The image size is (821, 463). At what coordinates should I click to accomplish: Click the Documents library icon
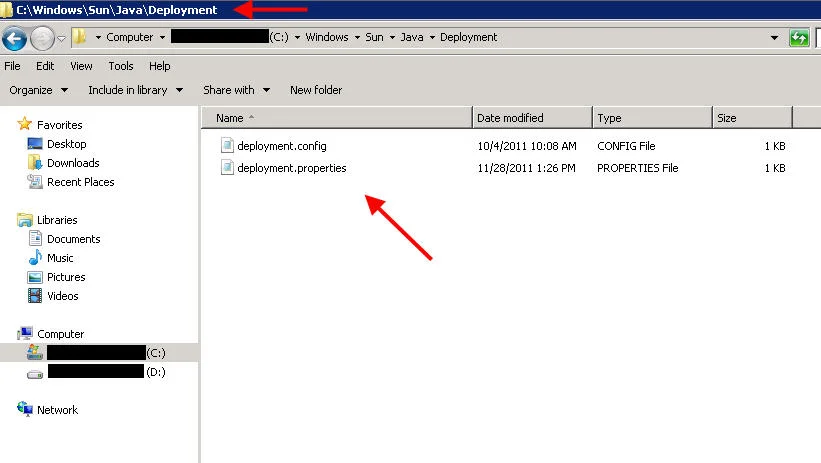35,238
